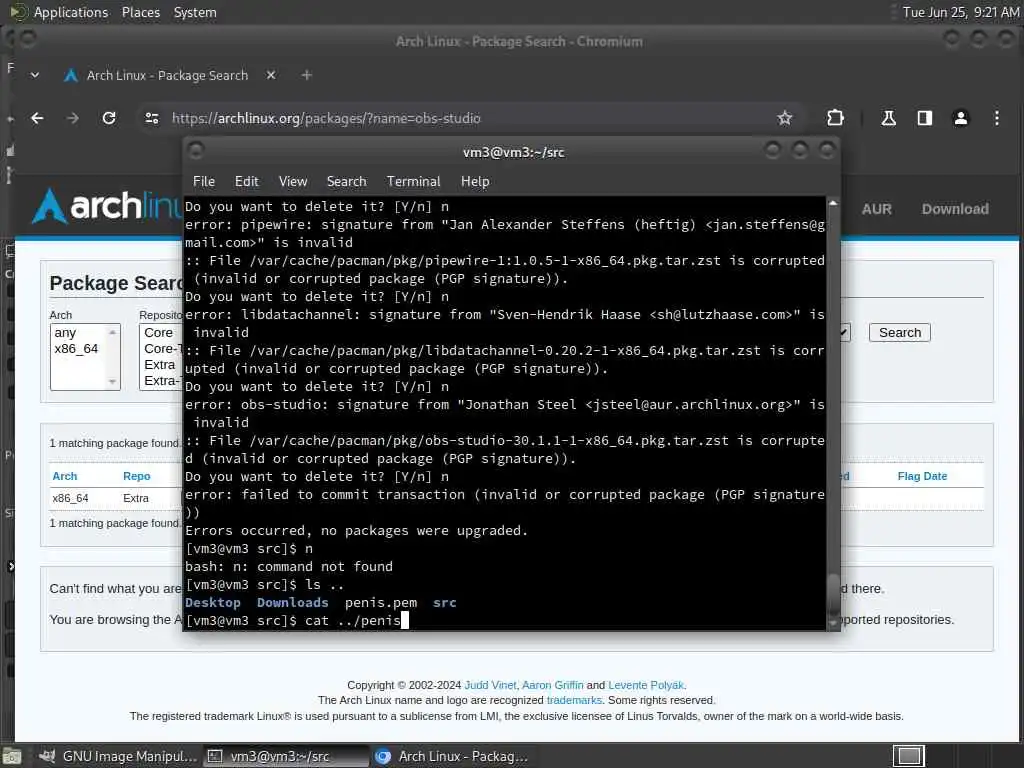1024x768 pixels.
Task: Open Chromium extensions puzzle icon
Action: click(835, 118)
